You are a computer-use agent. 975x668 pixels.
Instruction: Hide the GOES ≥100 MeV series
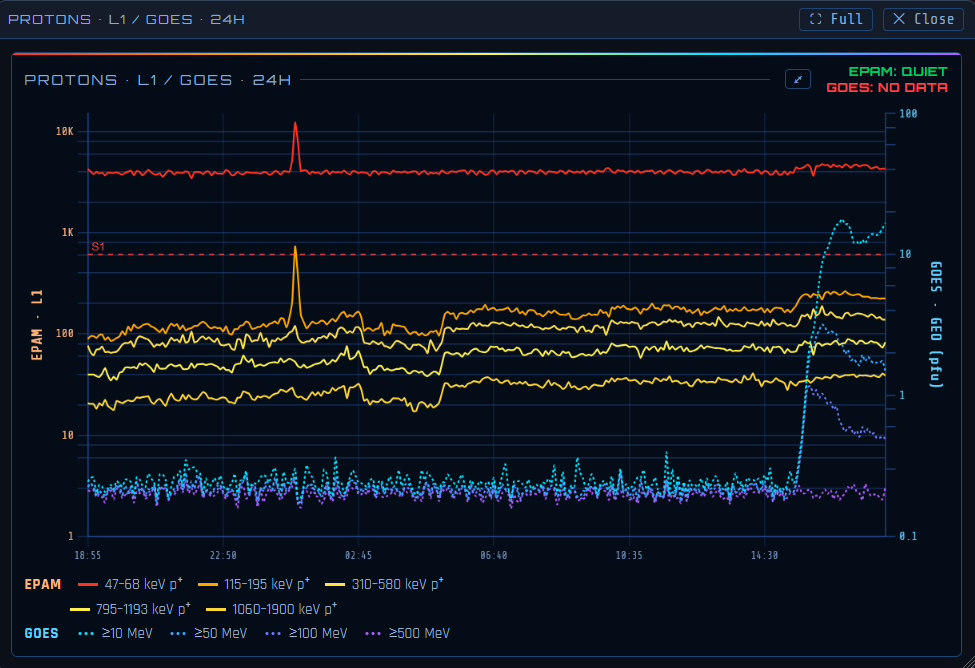click(306, 633)
